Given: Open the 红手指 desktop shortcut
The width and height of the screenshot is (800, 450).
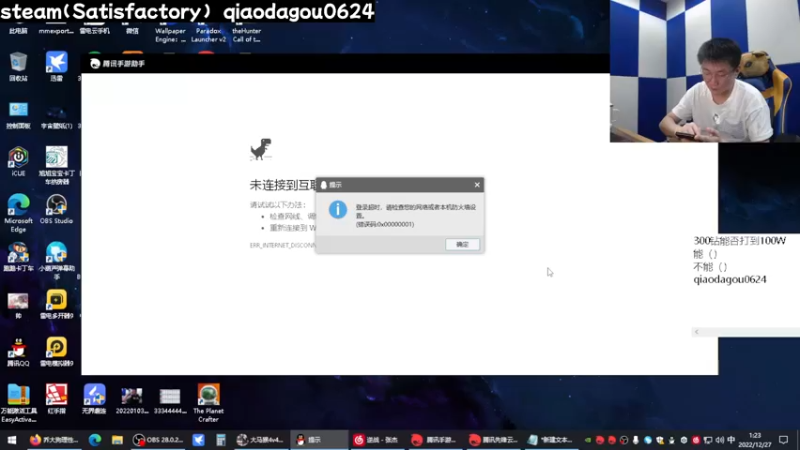Looking at the screenshot, I should 57,399.
